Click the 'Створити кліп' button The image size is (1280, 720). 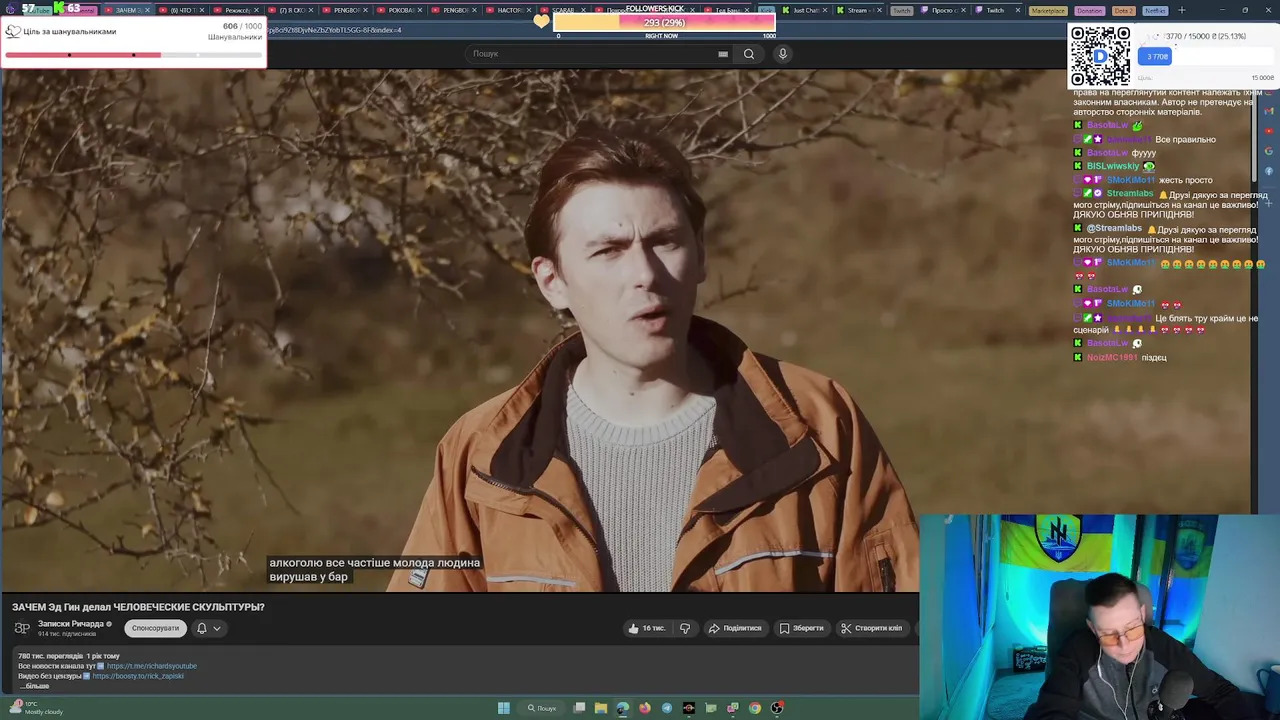coord(871,628)
